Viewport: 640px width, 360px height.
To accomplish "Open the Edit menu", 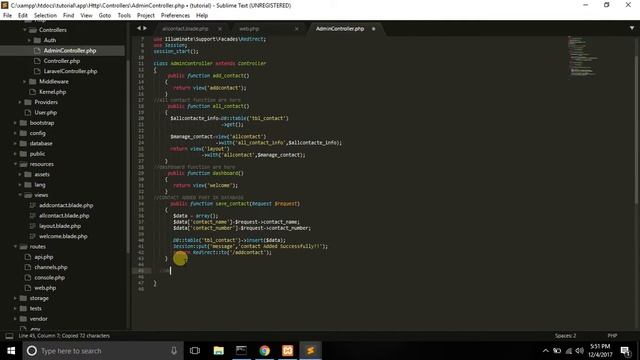I will 23,16.
